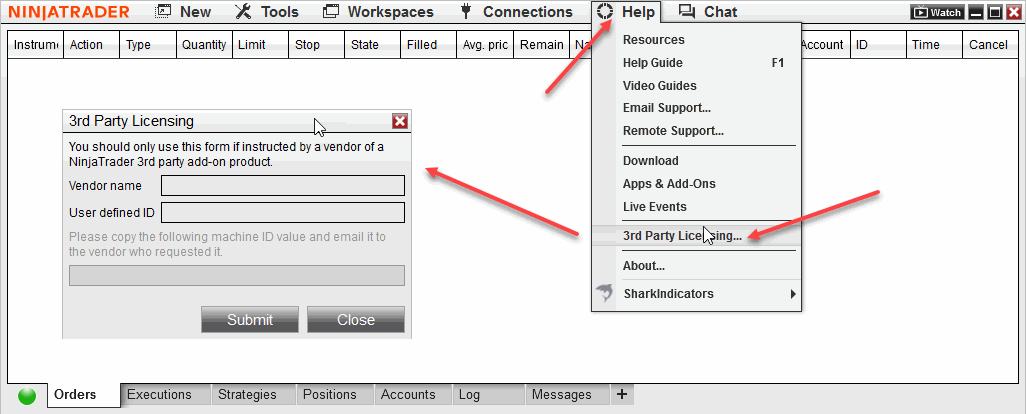Open Help Guide from Help menu
Image resolution: width=1026 pixels, height=414 pixels.
[652, 63]
